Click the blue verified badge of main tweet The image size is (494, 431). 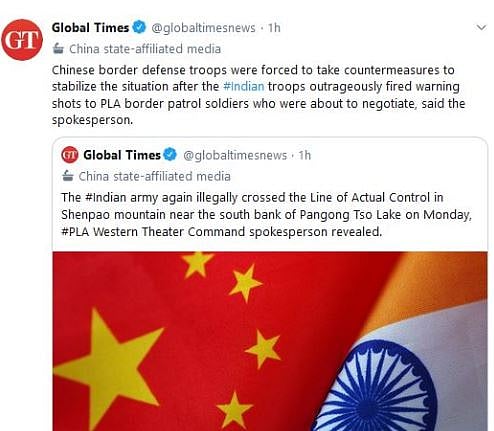(139, 27)
